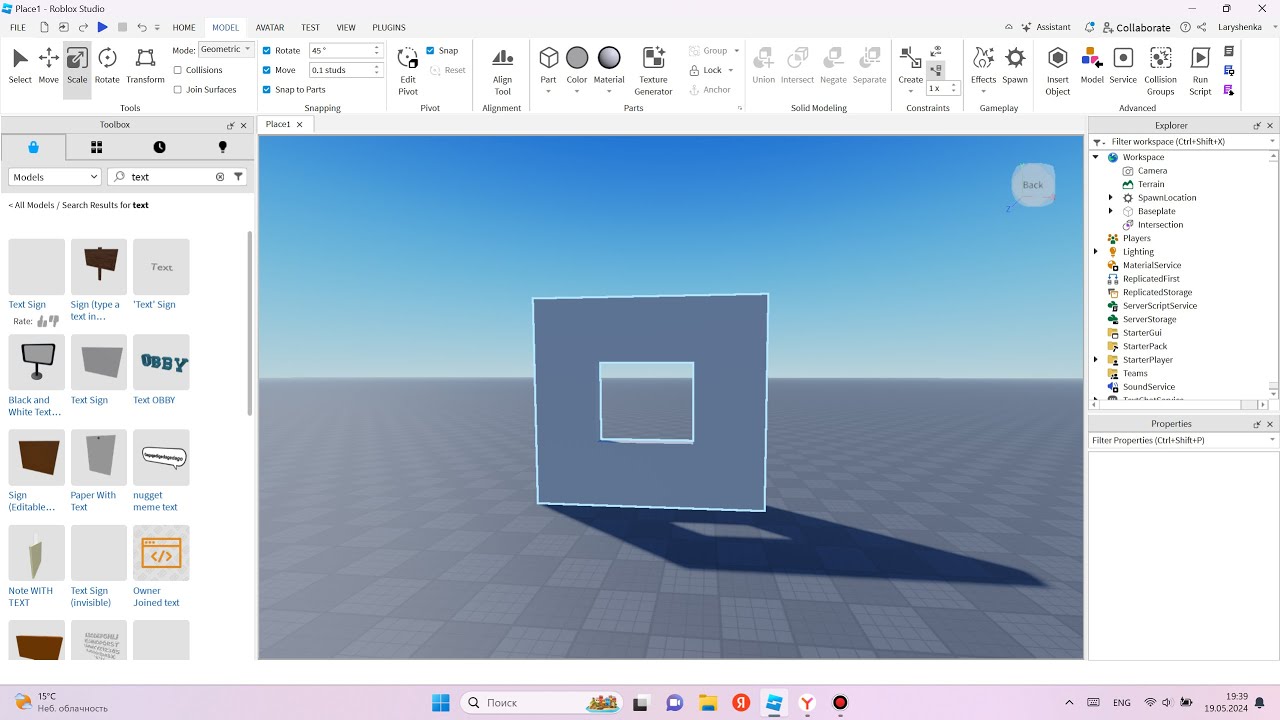Open Toolbox search filter options
This screenshot has width=1280, height=720.
[x=238, y=176]
